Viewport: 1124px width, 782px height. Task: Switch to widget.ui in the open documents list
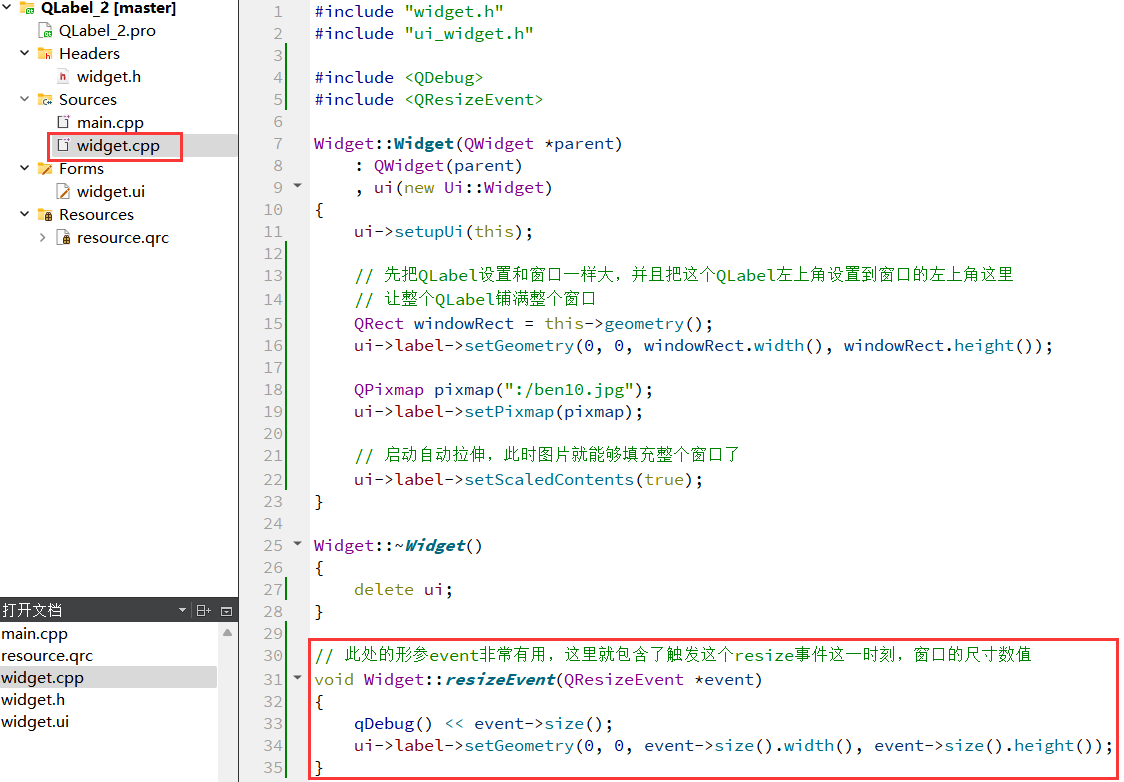point(35,723)
